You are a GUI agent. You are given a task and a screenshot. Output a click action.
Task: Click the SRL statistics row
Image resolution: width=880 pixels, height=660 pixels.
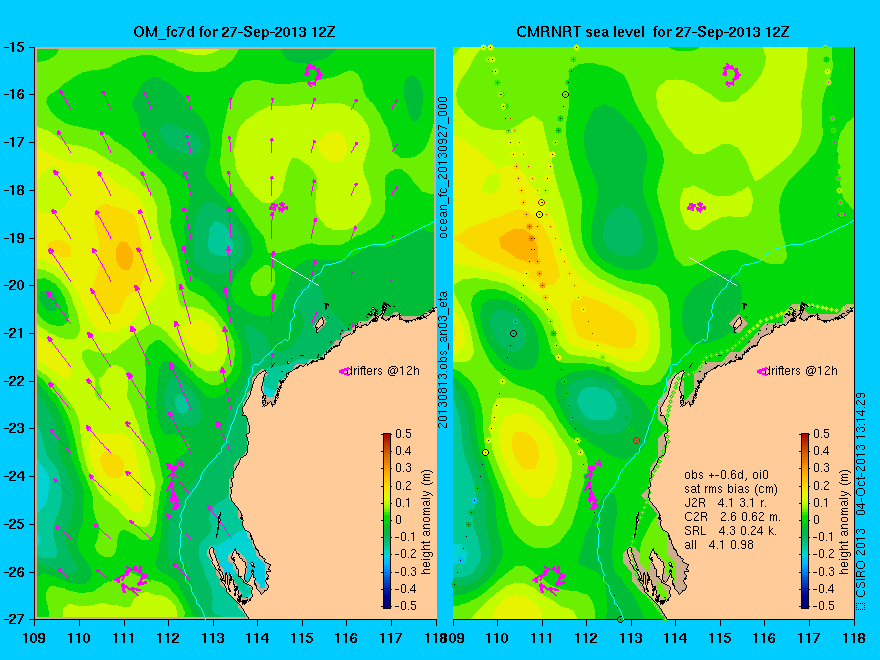[730, 530]
